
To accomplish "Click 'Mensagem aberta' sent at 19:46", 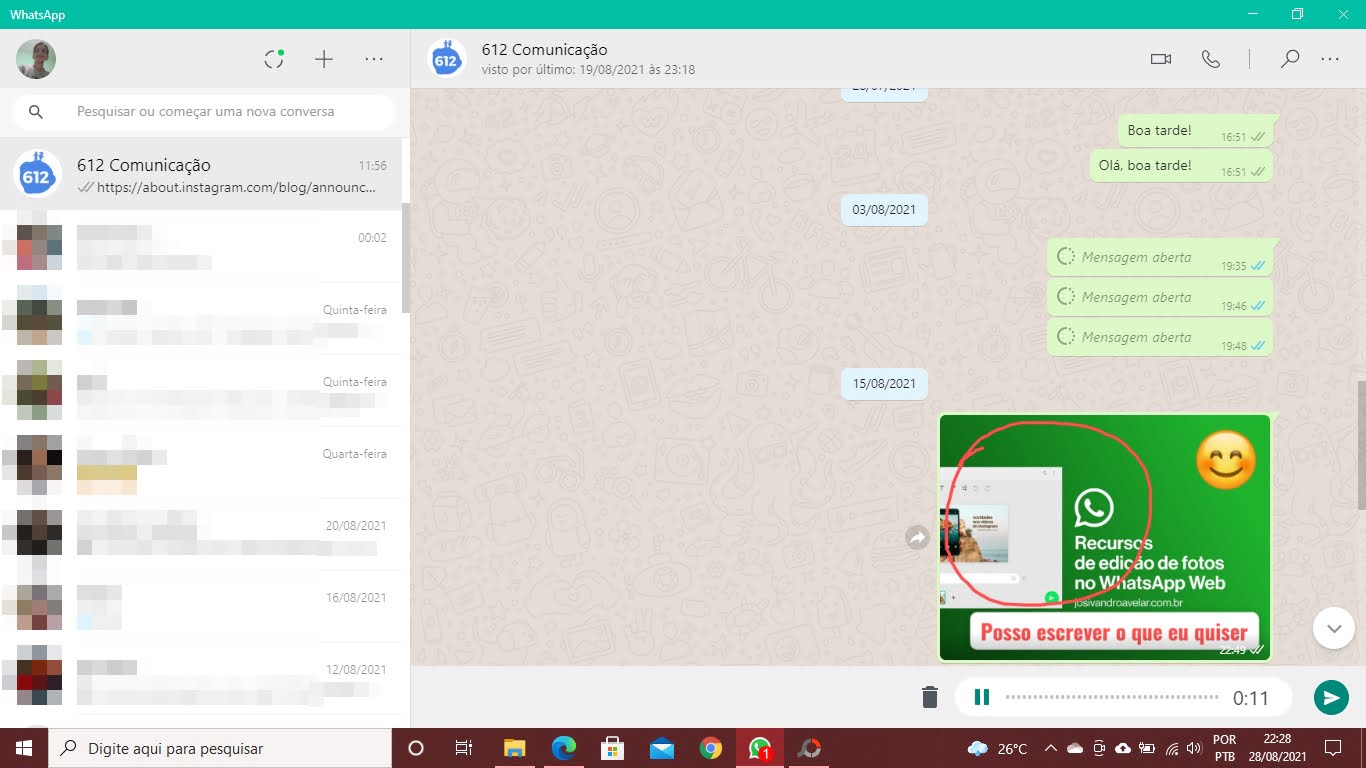I will click(1160, 297).
